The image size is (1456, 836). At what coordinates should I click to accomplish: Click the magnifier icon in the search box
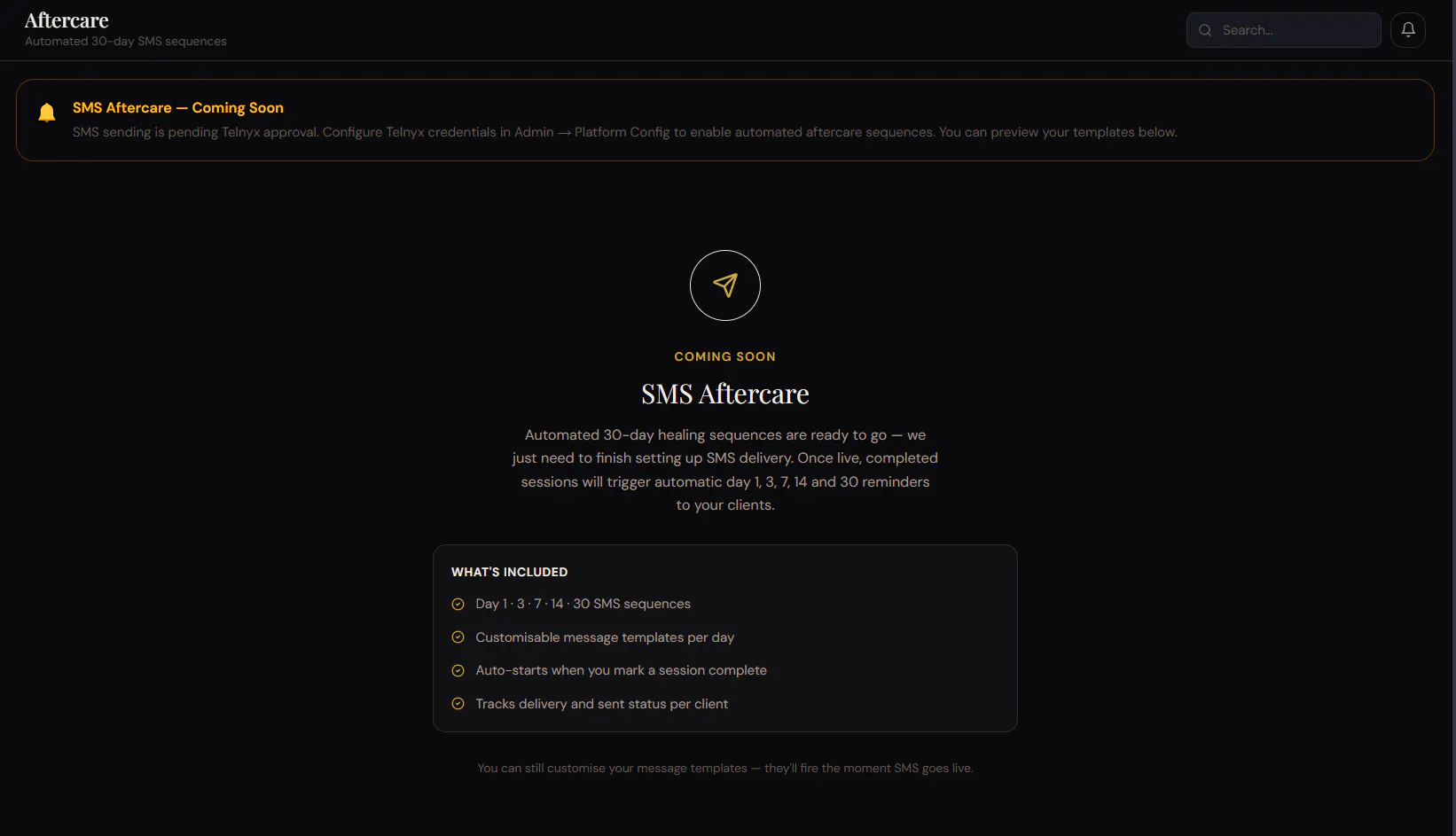[1205, 30]
